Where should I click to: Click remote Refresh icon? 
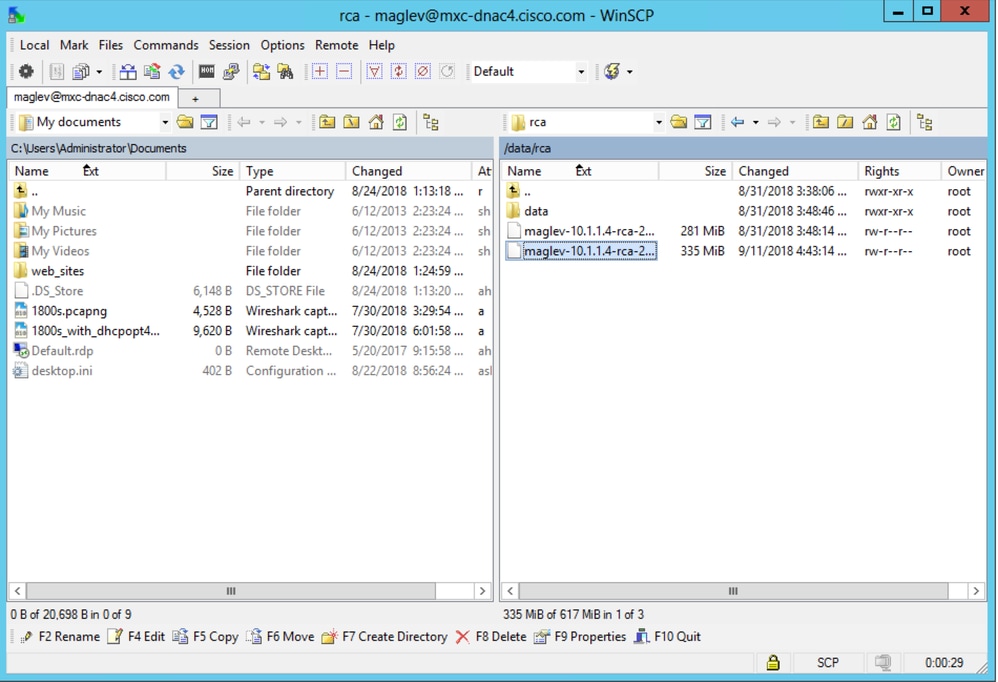tap(894, 122)
